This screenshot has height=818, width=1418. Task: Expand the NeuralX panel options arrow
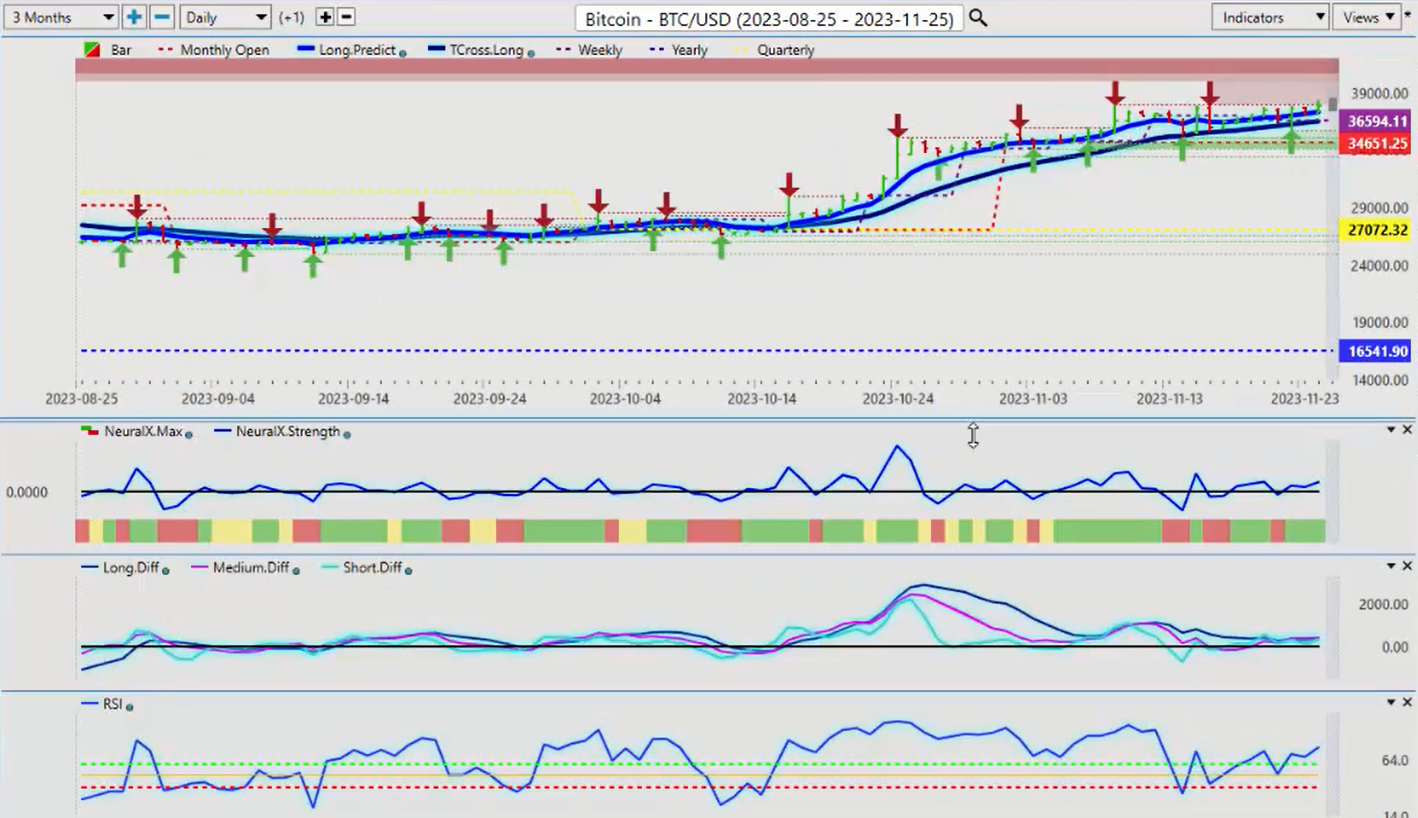1390,429
